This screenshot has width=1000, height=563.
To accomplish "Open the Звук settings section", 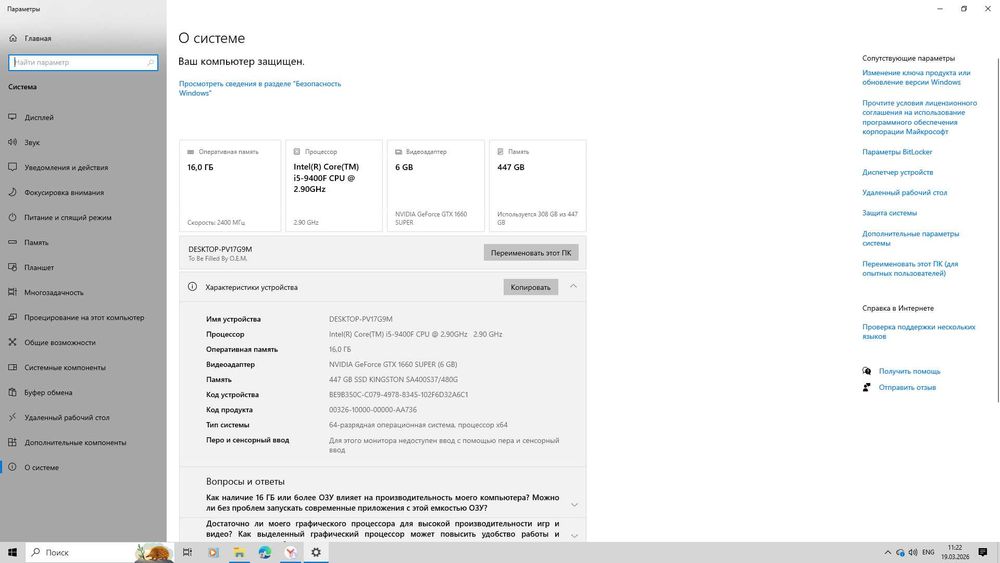I will (32, 142).
